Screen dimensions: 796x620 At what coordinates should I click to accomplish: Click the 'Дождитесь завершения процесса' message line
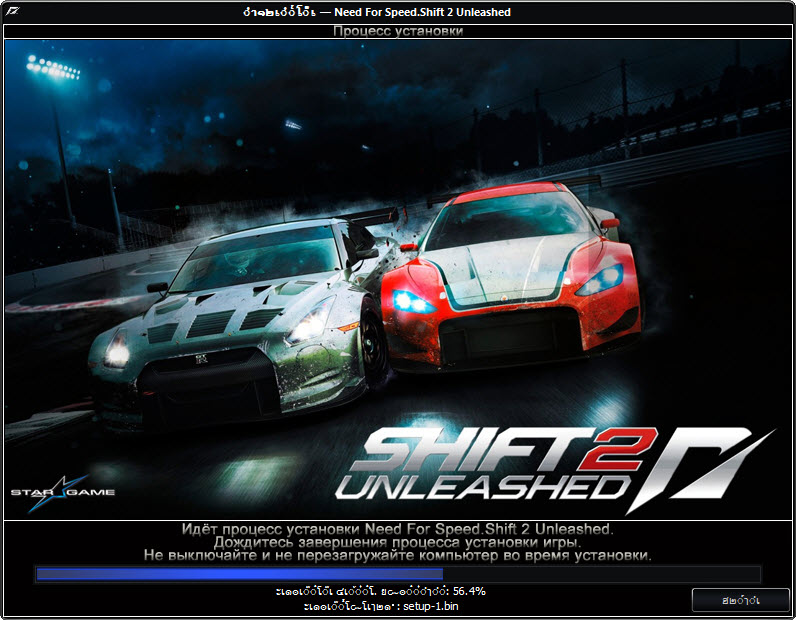[x=397, y=542]
